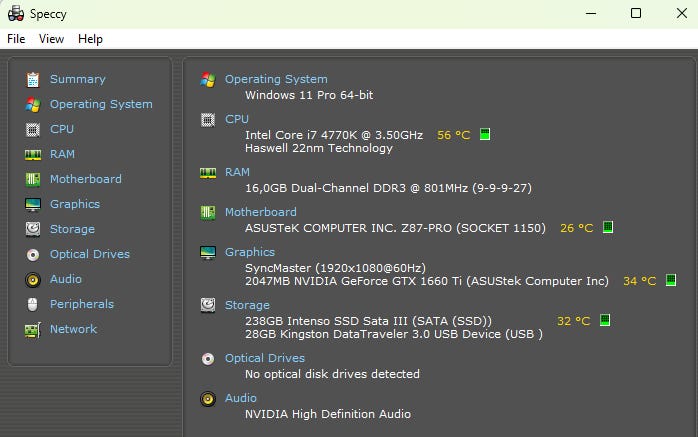Select Graphics in the sidebar list

(75, 204)
